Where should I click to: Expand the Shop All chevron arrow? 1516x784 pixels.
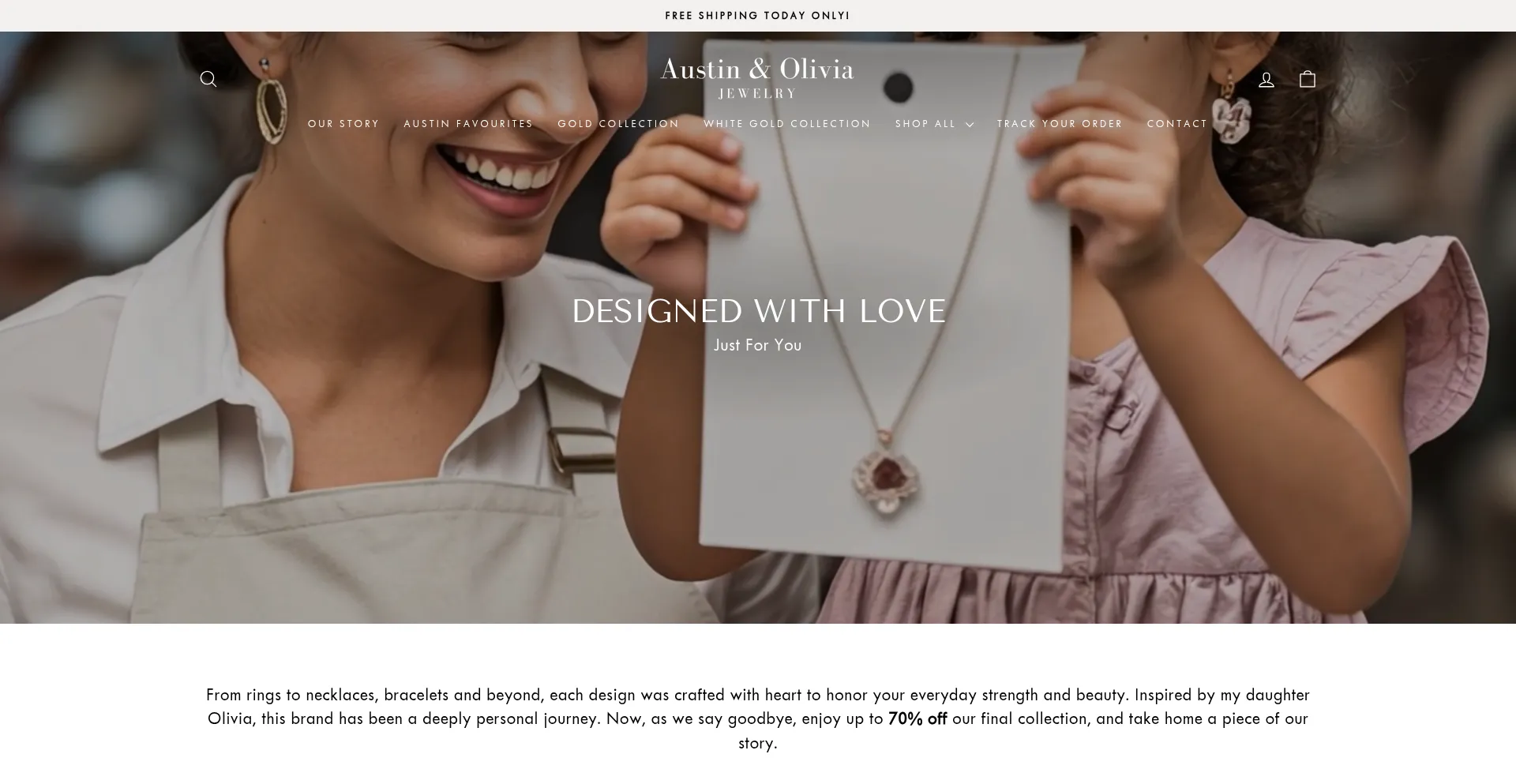[970, 125]
